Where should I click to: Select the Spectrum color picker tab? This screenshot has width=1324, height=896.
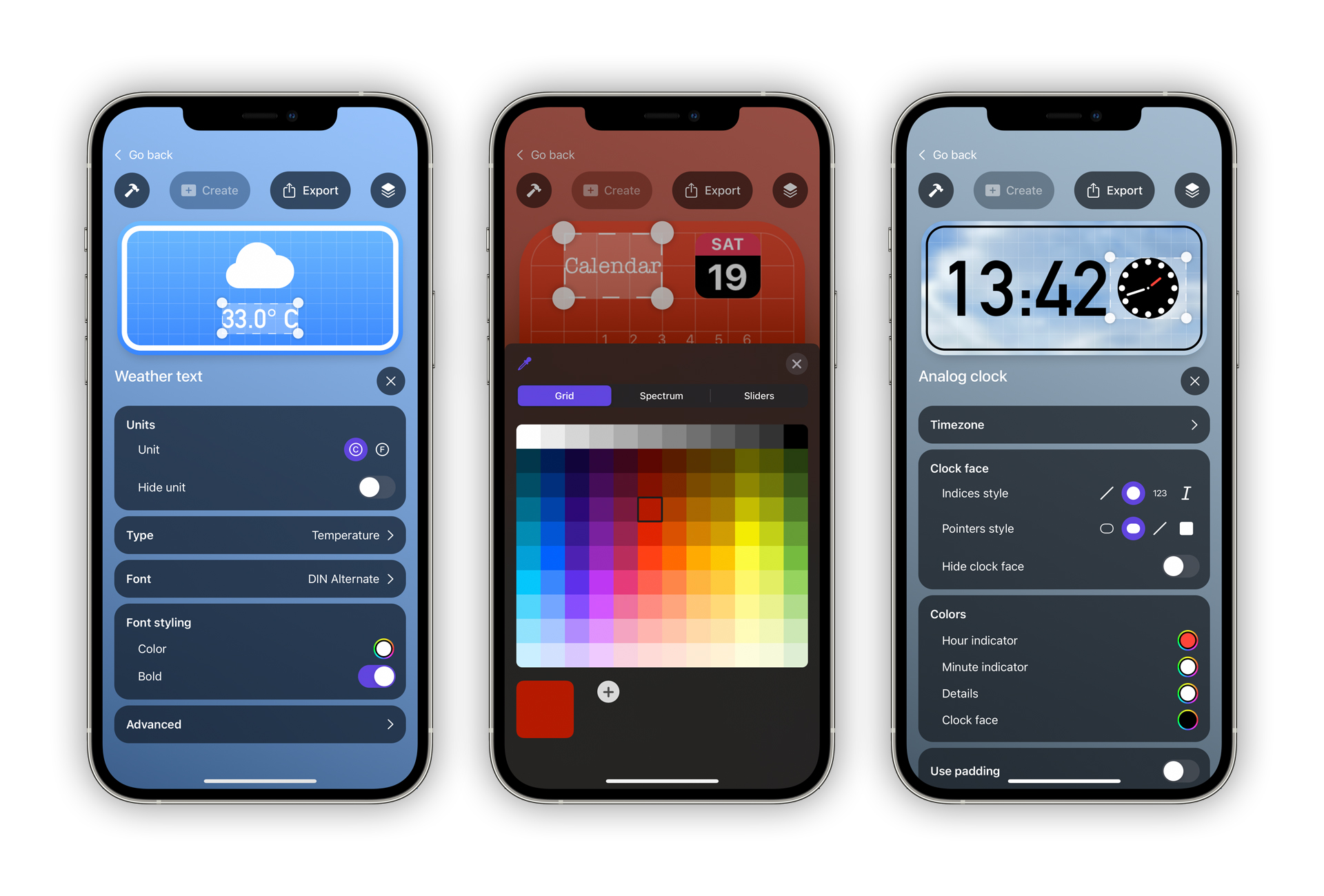(x=660, y=395)
